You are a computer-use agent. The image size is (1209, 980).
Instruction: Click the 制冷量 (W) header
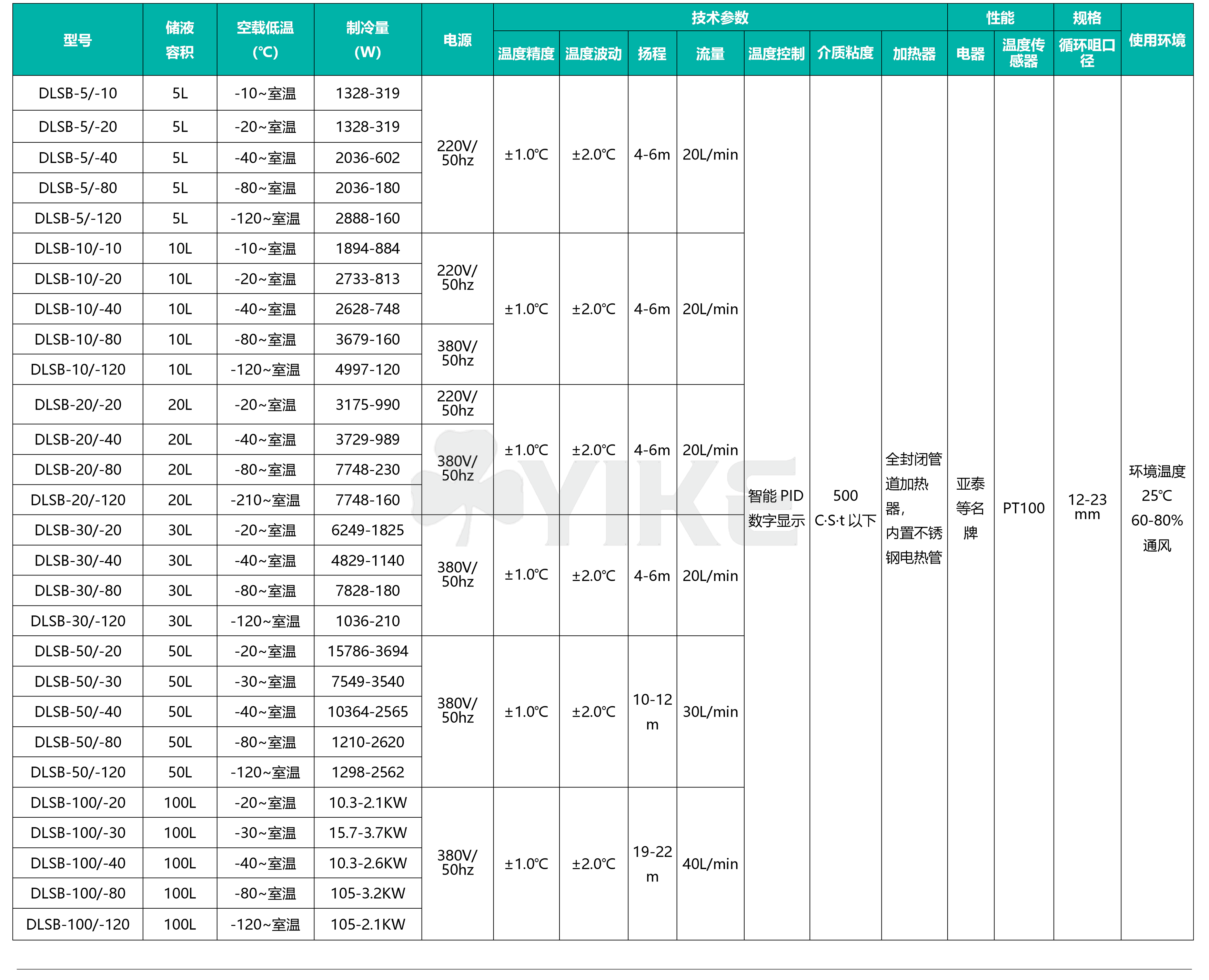pyautogui.click(x=367, y=40)
